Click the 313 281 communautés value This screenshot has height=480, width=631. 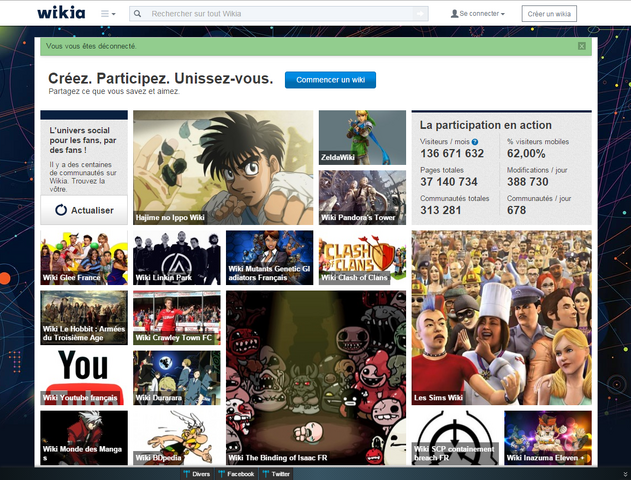click(x=441, y=210)
